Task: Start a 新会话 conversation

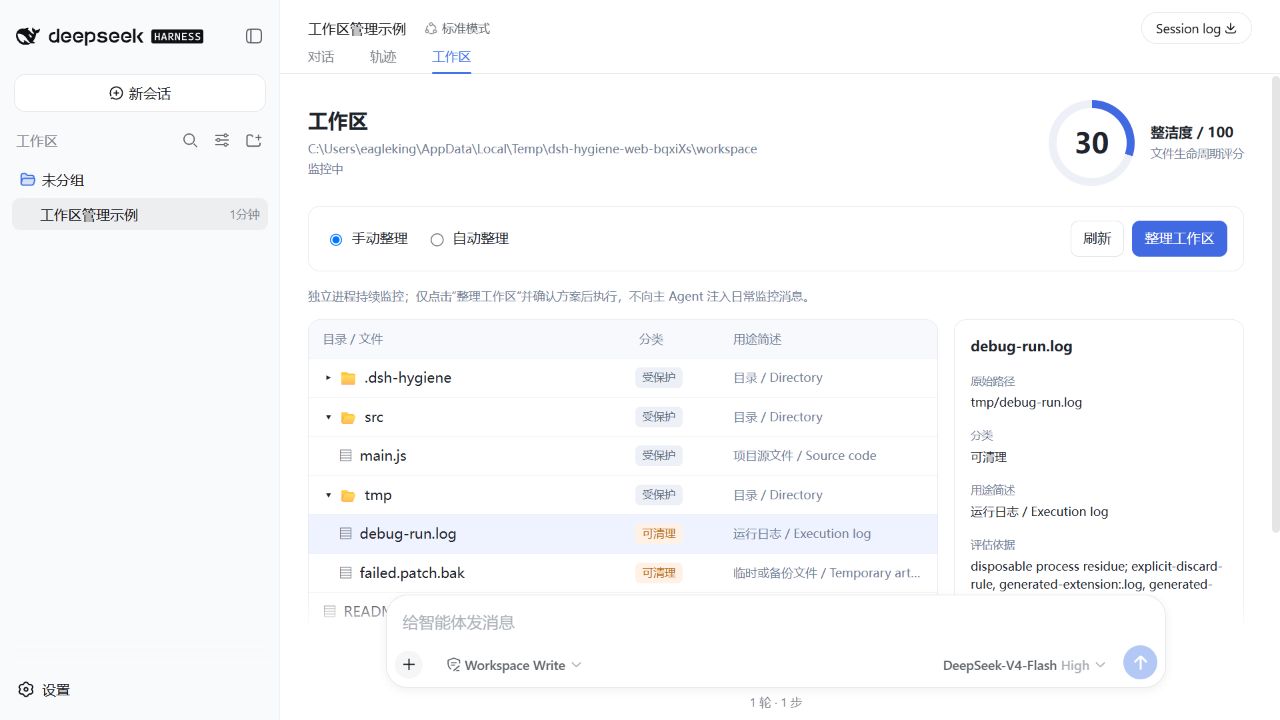Action: tap(140, 93)
